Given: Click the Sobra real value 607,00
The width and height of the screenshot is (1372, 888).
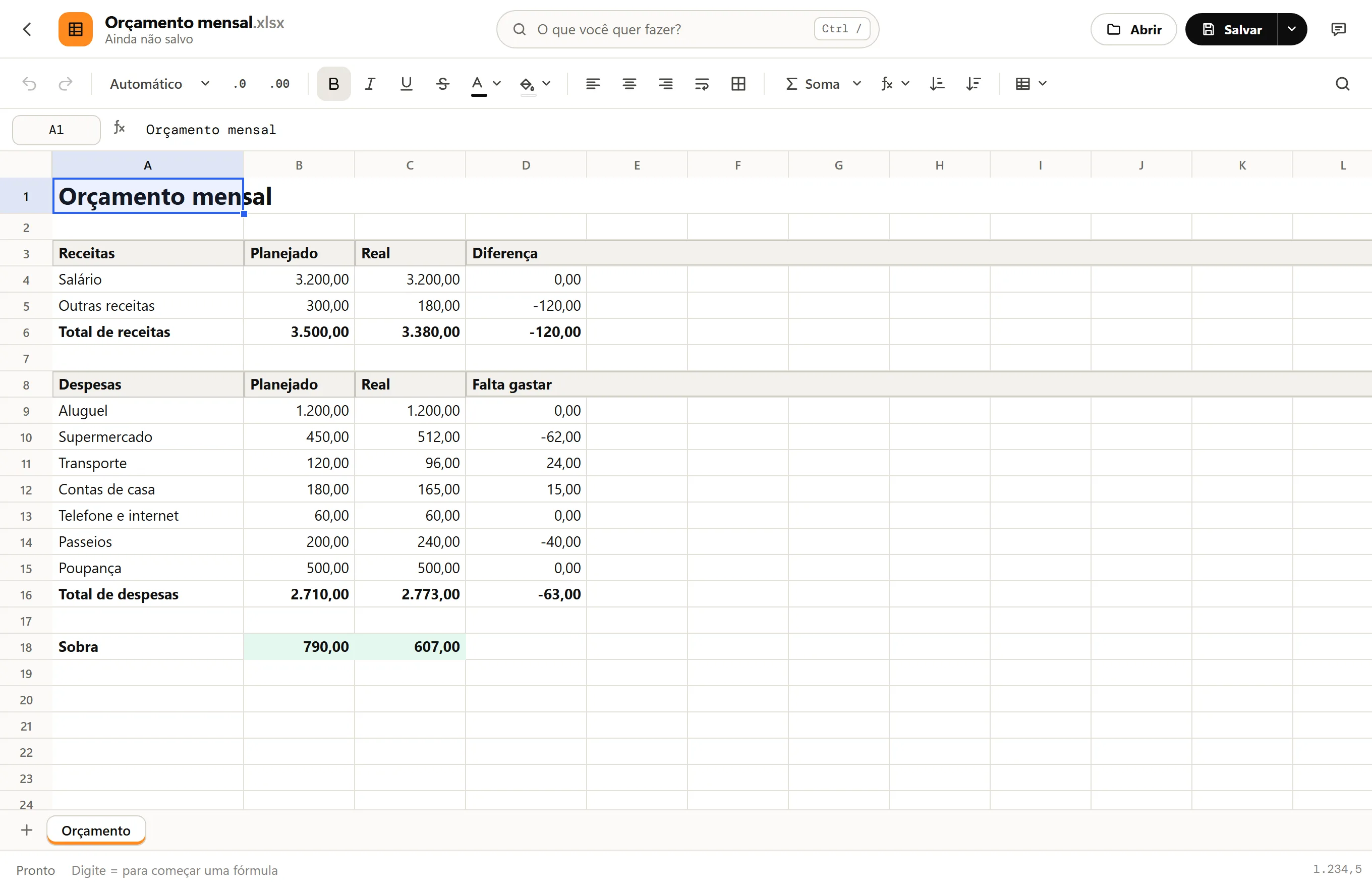Looking at the screenshot, I should click(410, 647).
